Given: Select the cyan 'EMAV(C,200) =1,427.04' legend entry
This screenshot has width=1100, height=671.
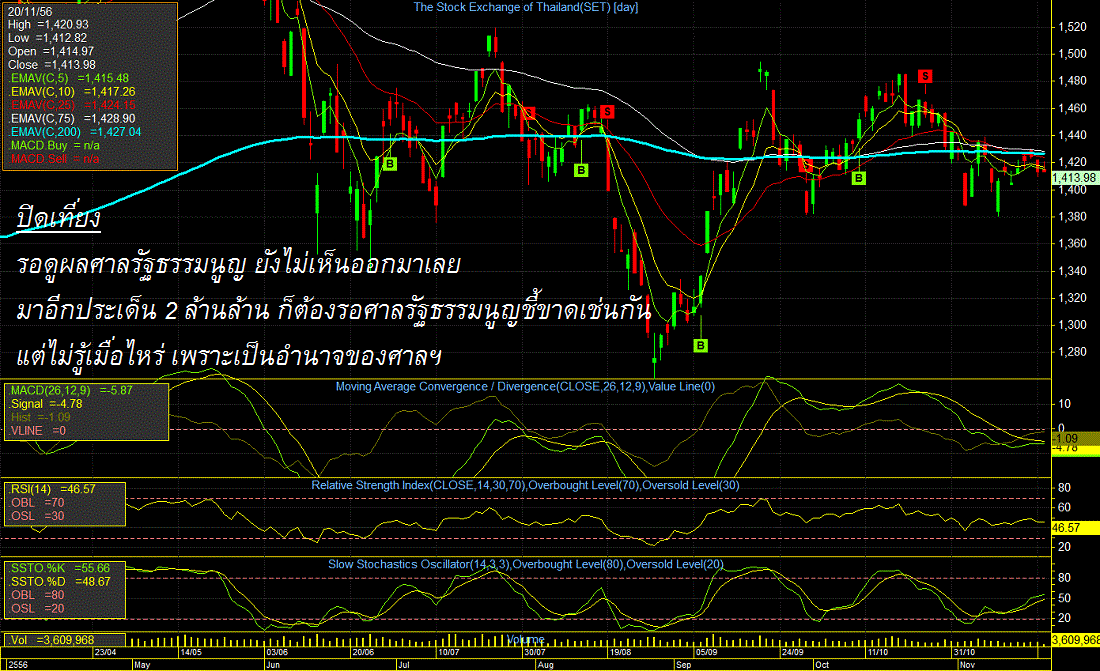Looking at the screenshot, I should tap(75, 132).
